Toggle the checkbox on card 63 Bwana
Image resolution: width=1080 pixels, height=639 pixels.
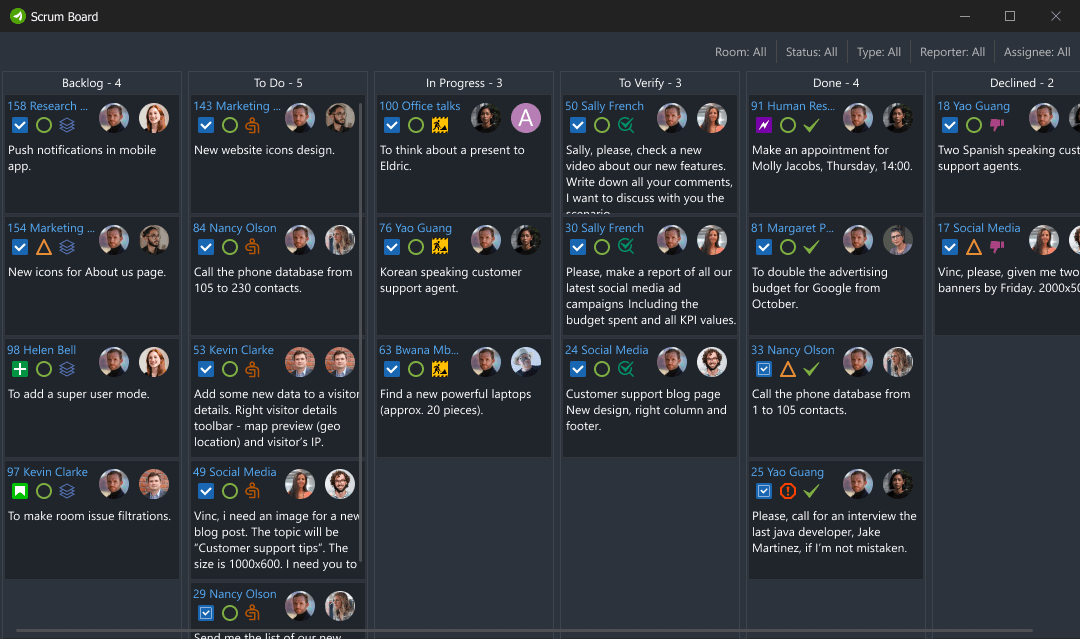pos(392,369)
